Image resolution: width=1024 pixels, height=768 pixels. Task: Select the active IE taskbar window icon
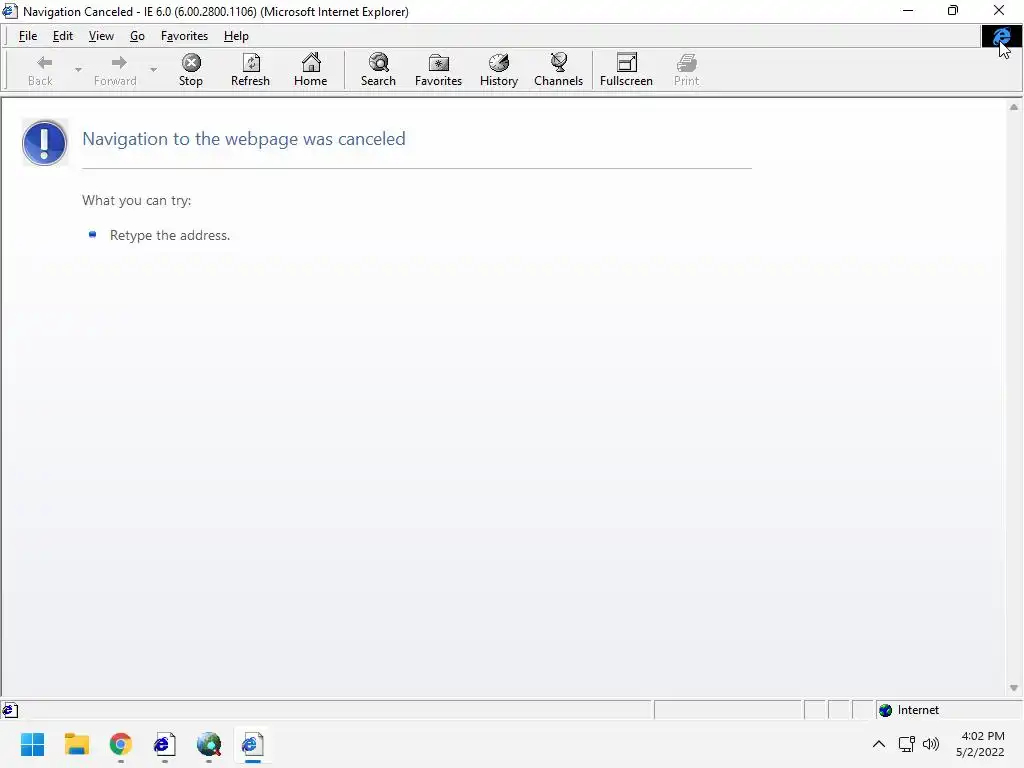tap(253, 744)
